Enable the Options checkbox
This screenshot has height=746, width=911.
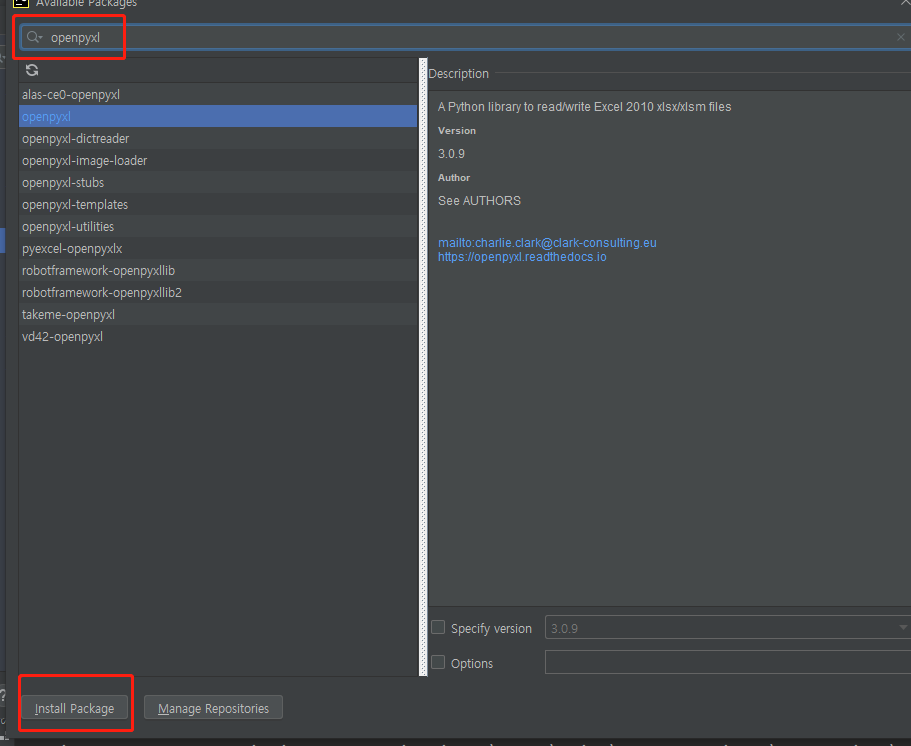click(438, 662)
